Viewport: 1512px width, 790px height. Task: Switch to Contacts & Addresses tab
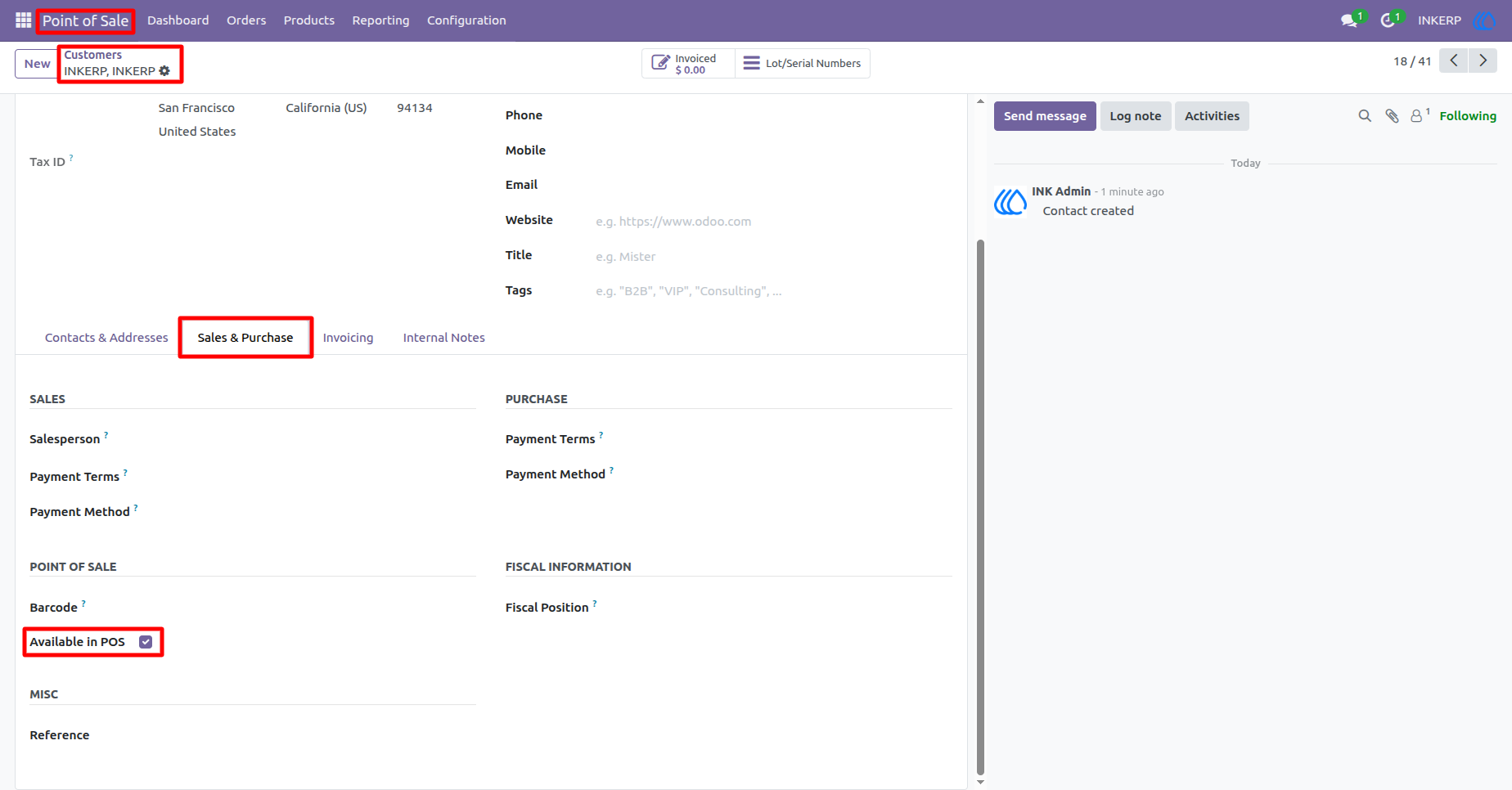106,338
